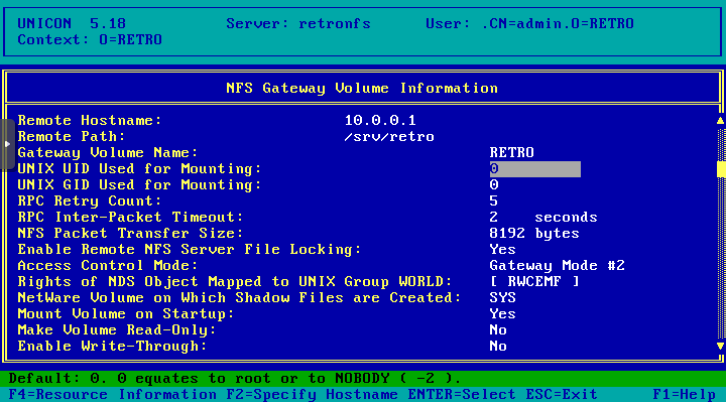Click the RPC Inter-Packet Timeout label

click(x=131, y=217)
